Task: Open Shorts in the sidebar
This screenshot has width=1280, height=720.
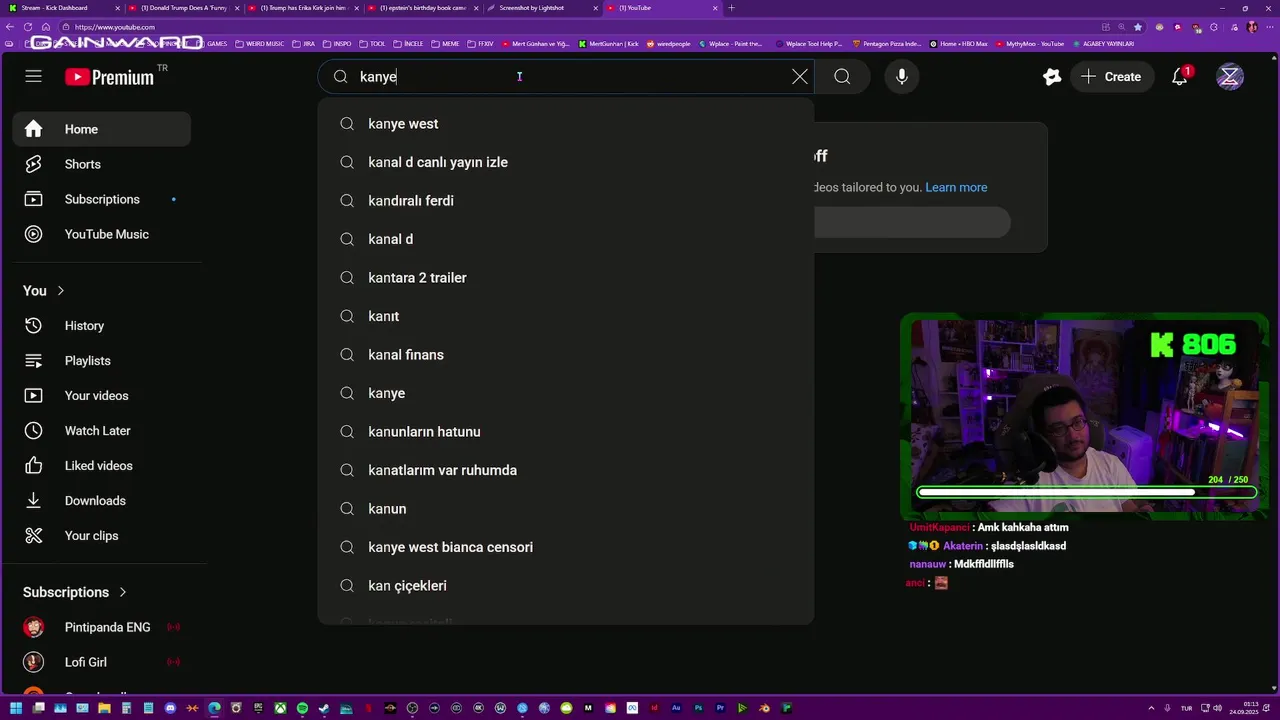Action: [x=101, y=164]
